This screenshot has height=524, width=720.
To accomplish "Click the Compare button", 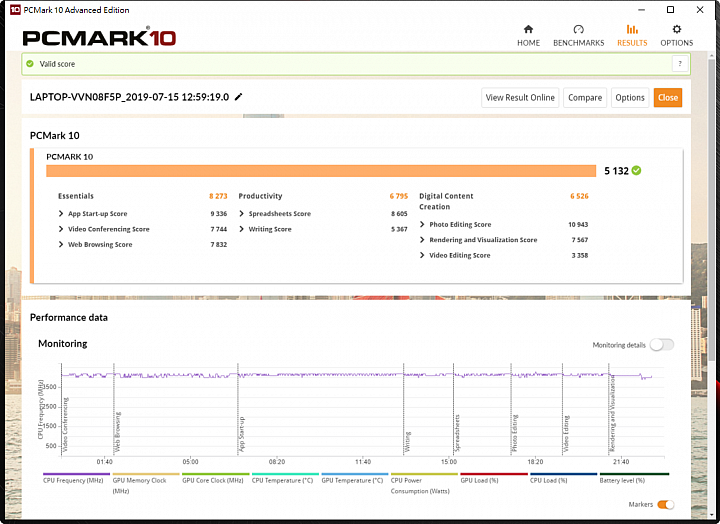I will (x=585, y=97).
